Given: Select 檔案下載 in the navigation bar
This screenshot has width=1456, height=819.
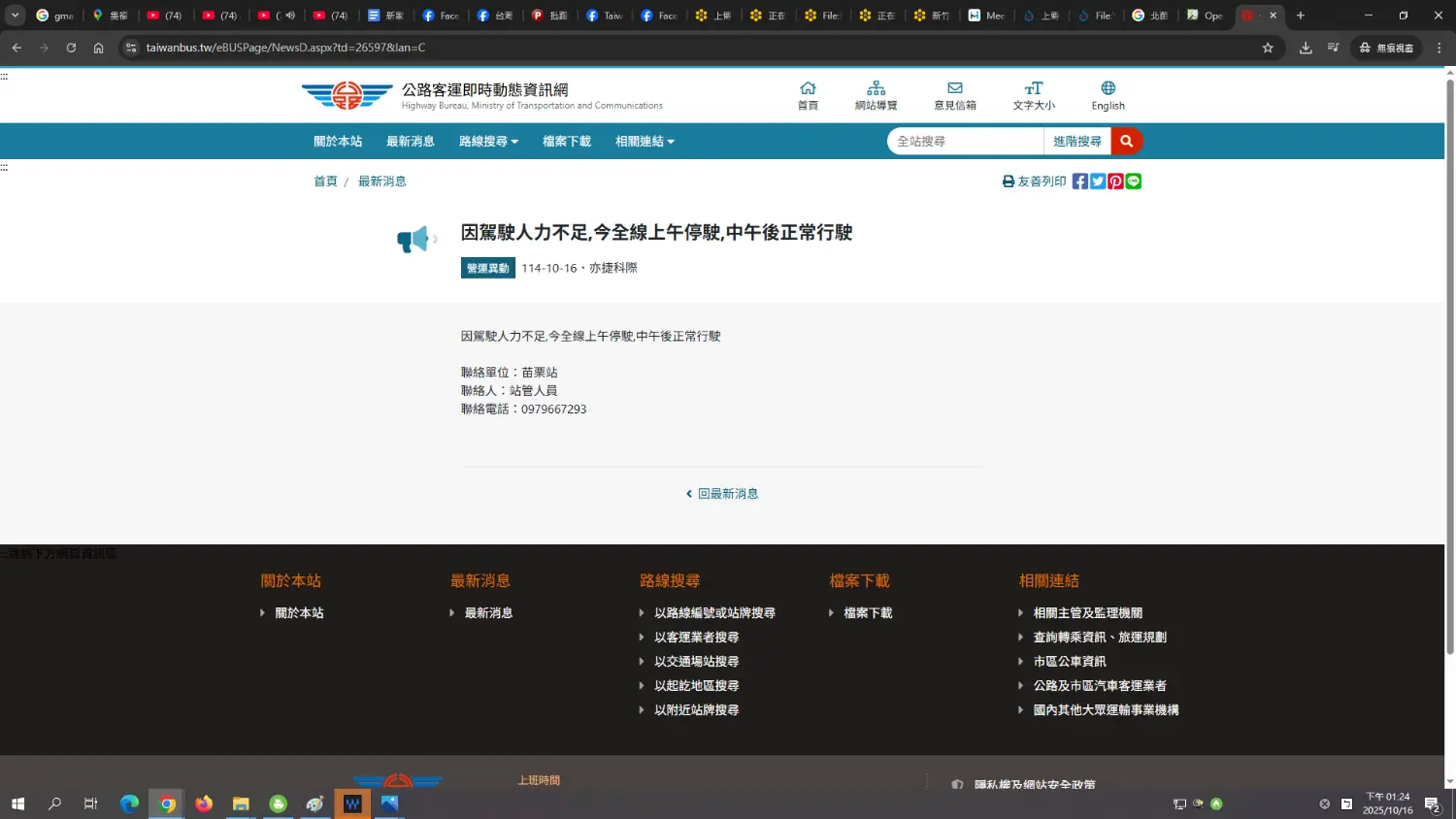Looking at the screenshot, I should click(567, 142).
